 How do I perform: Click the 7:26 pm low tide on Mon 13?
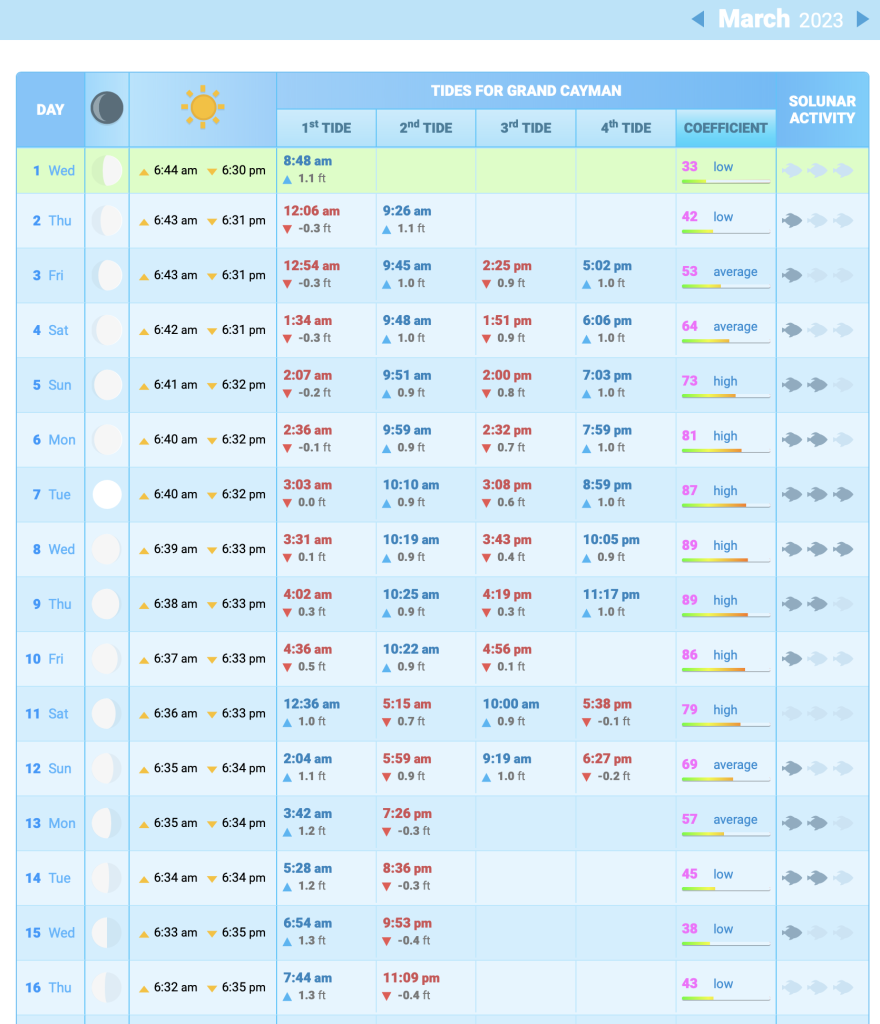(x=407, y=814)
